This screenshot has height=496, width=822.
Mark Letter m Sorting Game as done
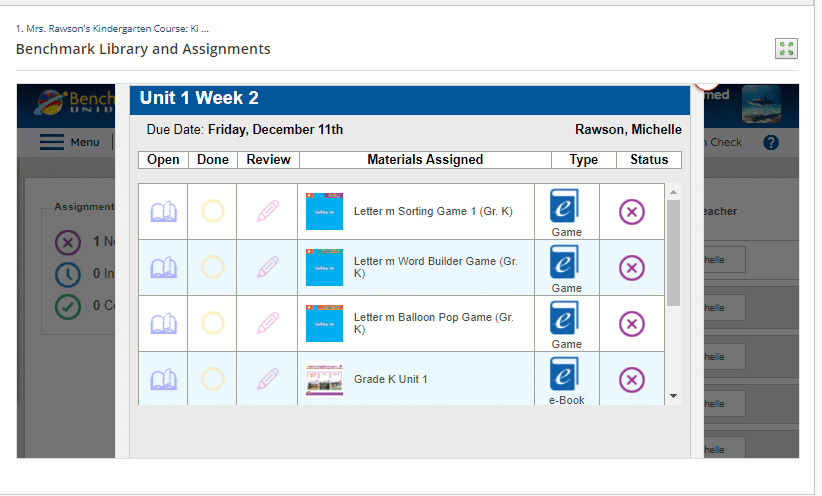point(212,212)
